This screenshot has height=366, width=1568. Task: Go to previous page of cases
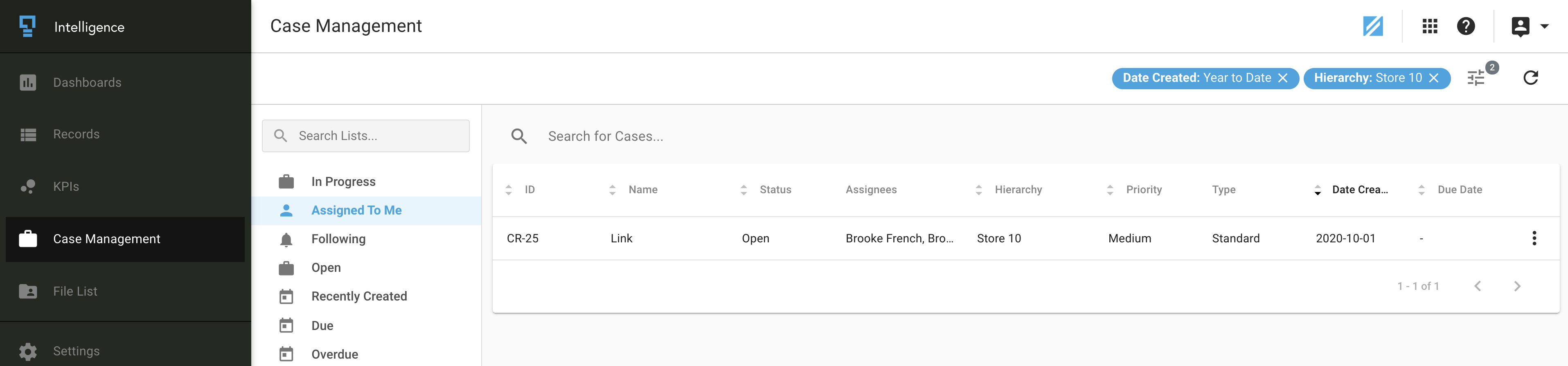[x=1477, y=286]
